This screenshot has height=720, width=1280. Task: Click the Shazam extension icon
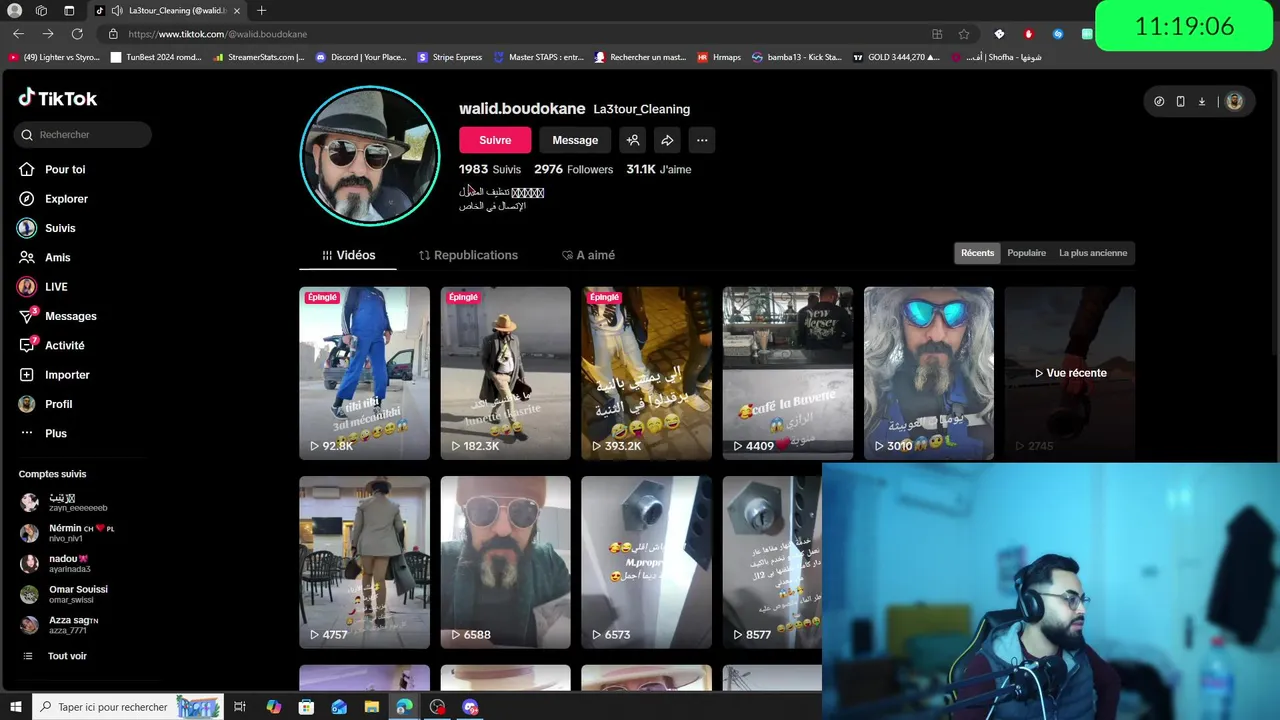click(x=1058, y=34)
